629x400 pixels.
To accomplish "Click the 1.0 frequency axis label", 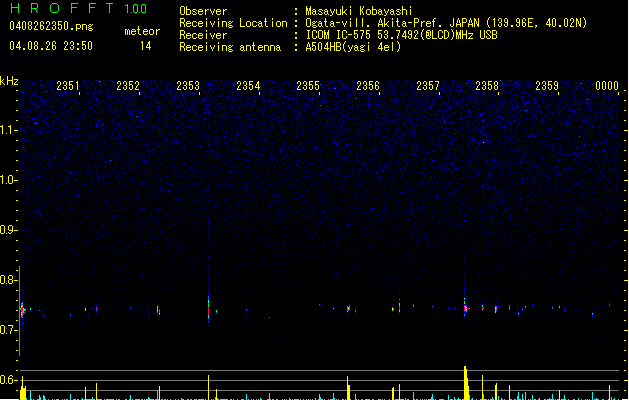I will [9, 180].
